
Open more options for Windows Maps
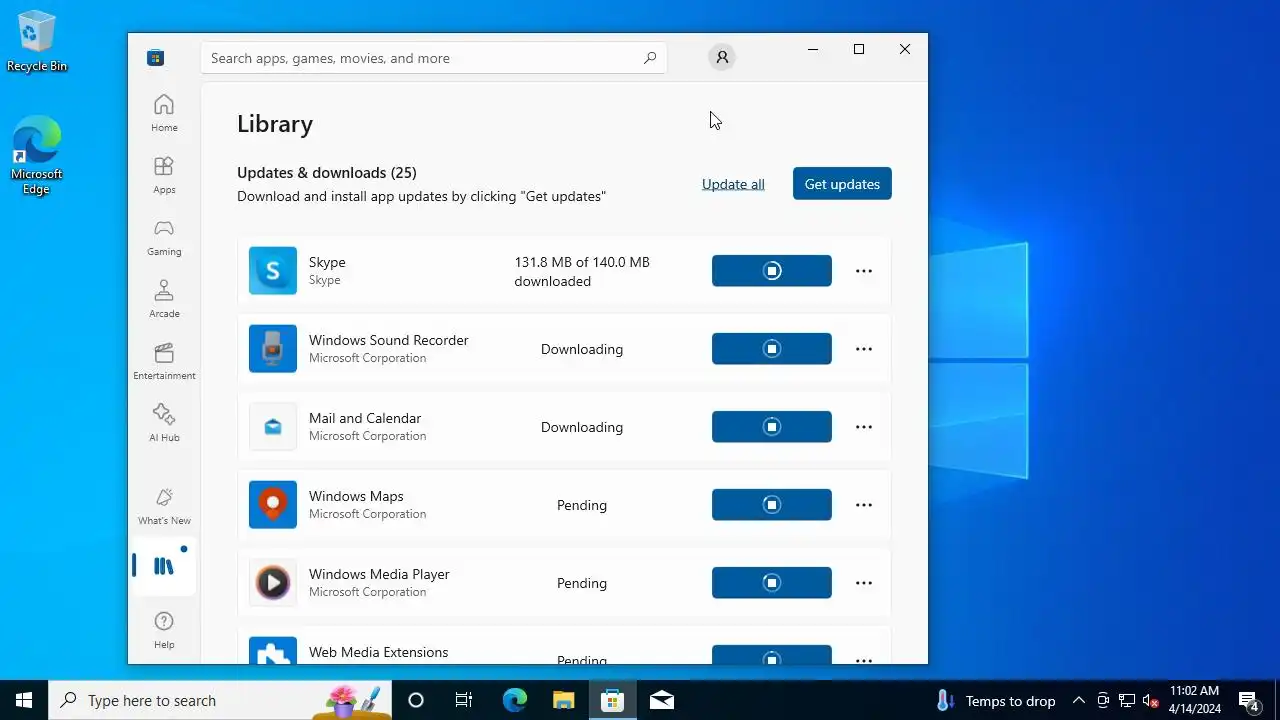[864, 505]
